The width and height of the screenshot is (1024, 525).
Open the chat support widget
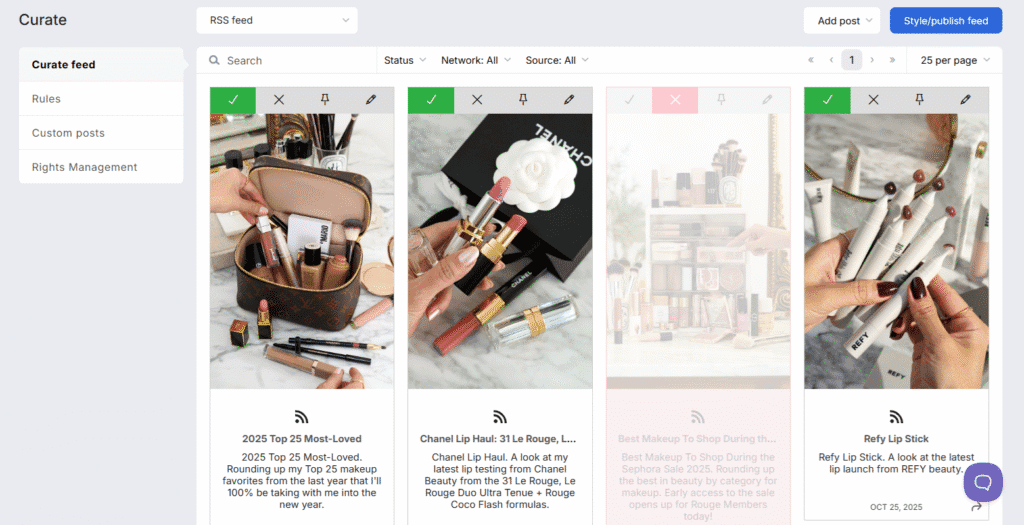coord(983,483)
